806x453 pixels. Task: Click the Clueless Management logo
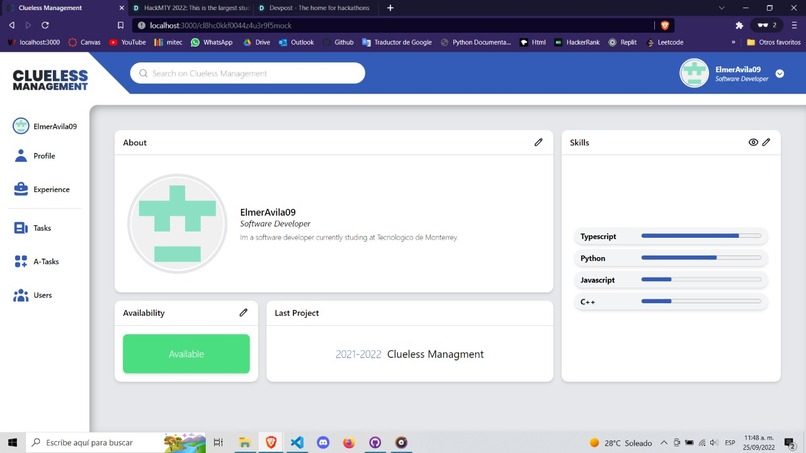click(x=50, y=80)
